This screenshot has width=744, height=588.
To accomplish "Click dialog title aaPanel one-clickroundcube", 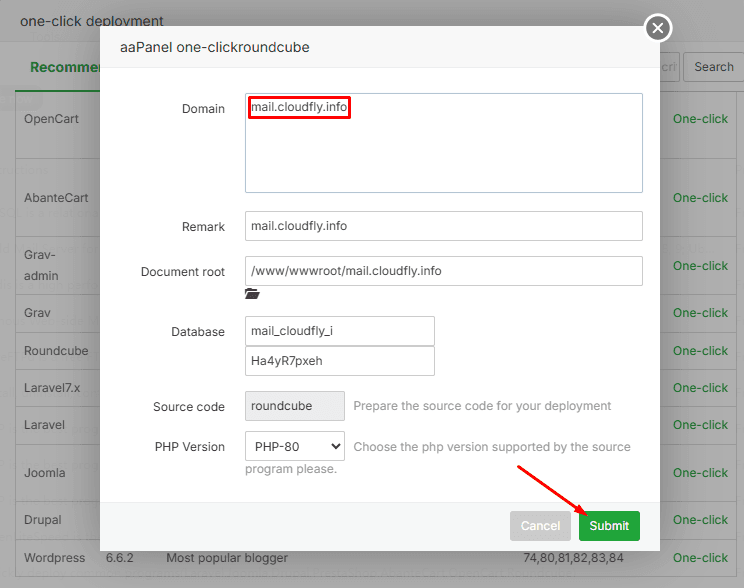I will 214,47.
